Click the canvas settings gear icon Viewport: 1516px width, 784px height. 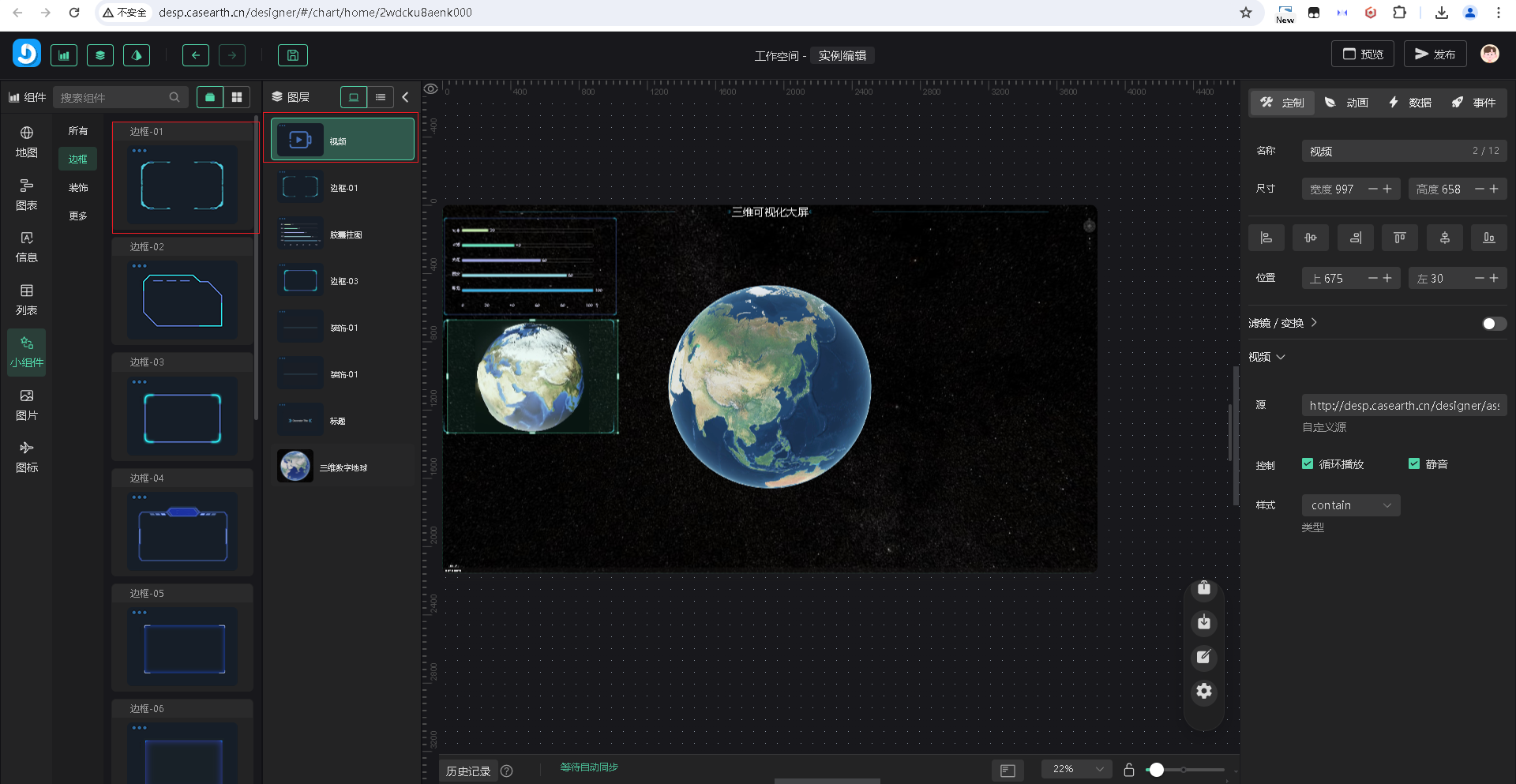1203,692
